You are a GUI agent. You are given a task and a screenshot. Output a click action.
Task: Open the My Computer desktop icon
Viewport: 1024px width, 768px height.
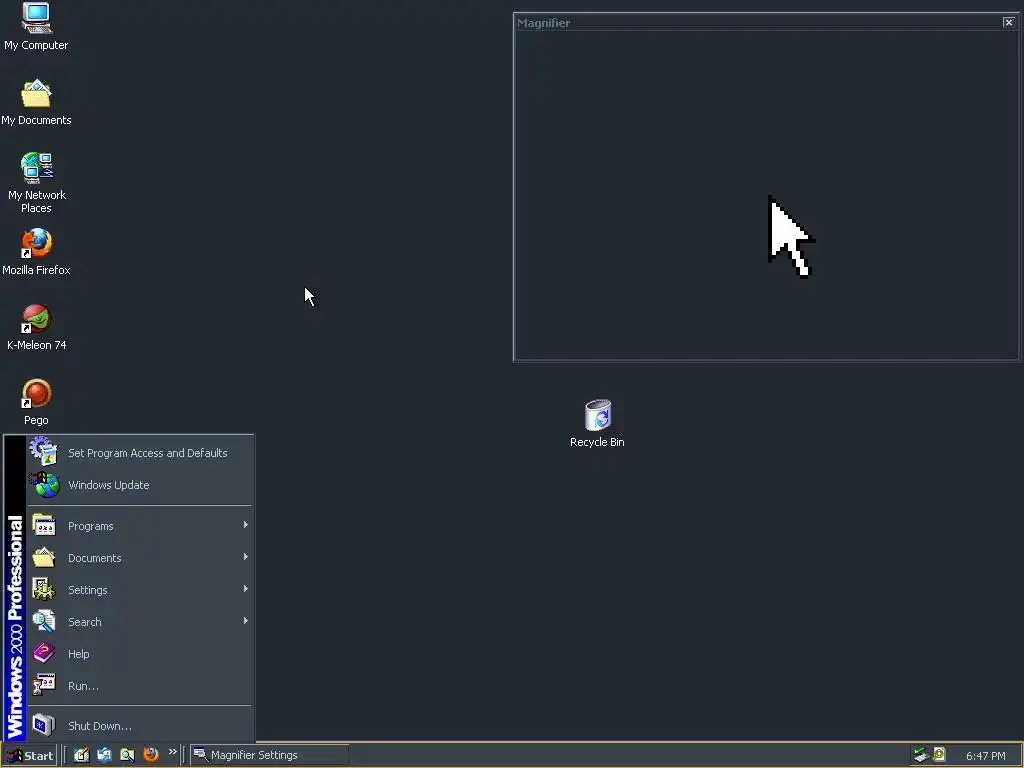click(x=36, y=27)
